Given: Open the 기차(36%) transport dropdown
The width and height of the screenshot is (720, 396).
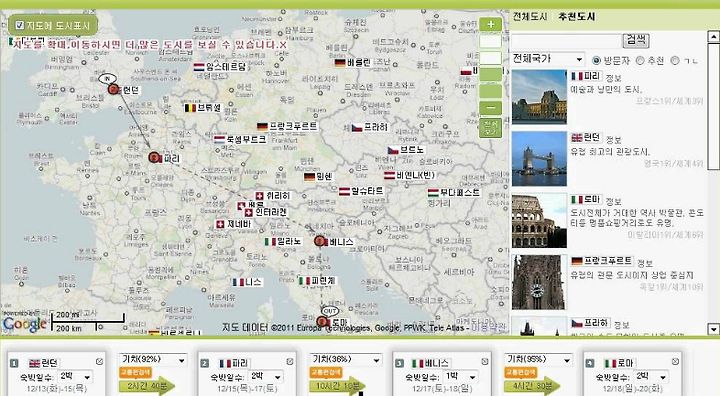Looking at the screenshot, I should (x=346, y=359).
